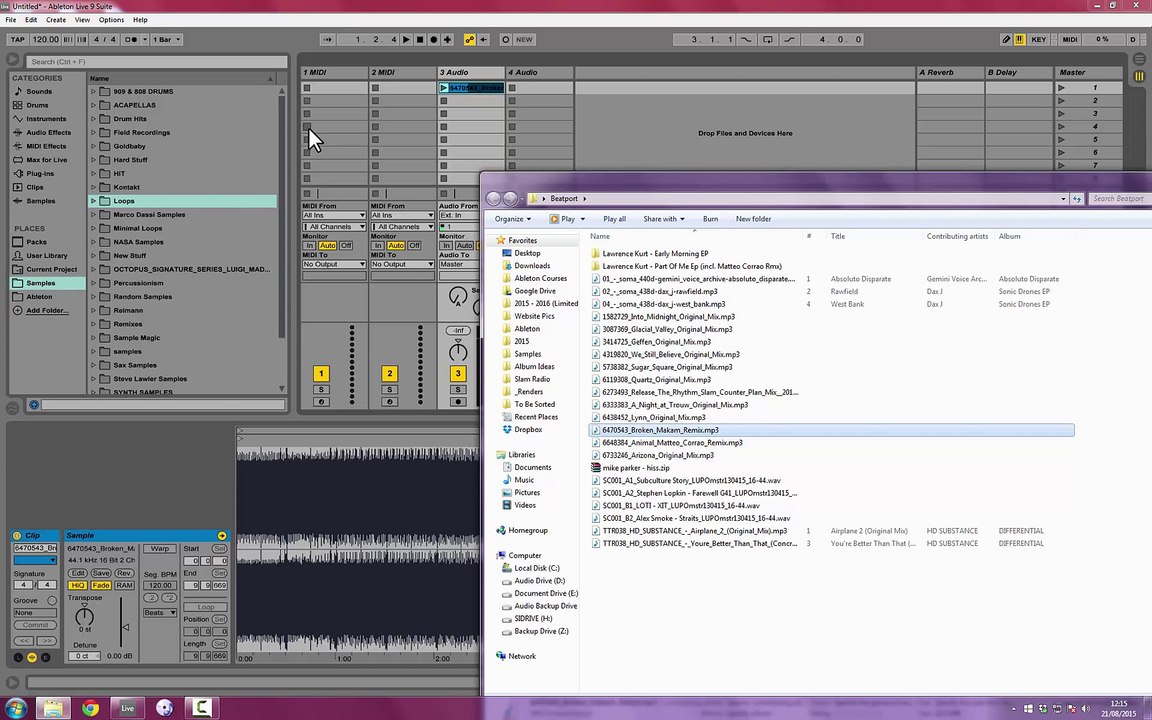Expand the Loops folder in browser
This screenshot has width=1152, height=720.
pos(93,201)
